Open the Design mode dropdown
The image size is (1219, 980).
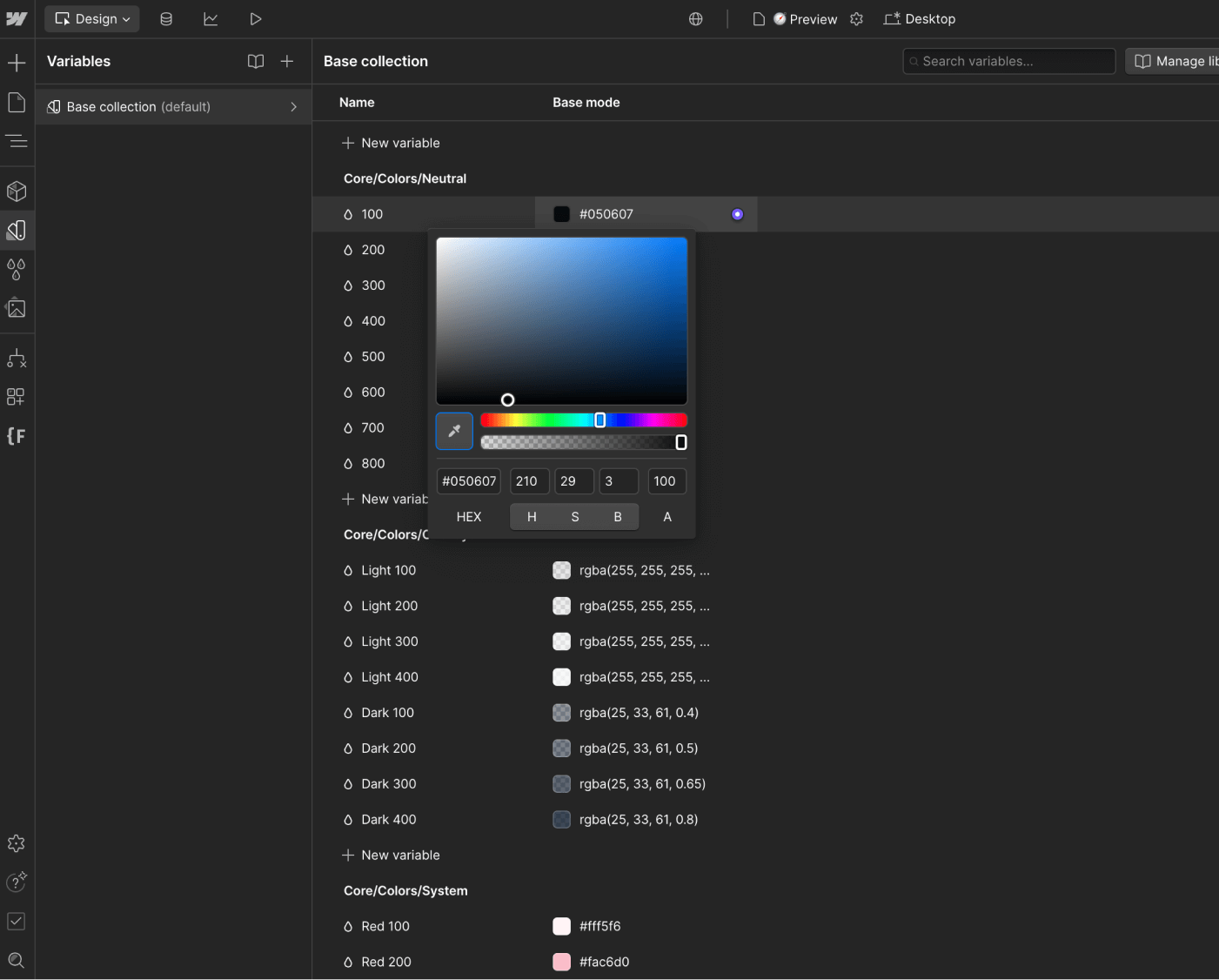(91, 18)
